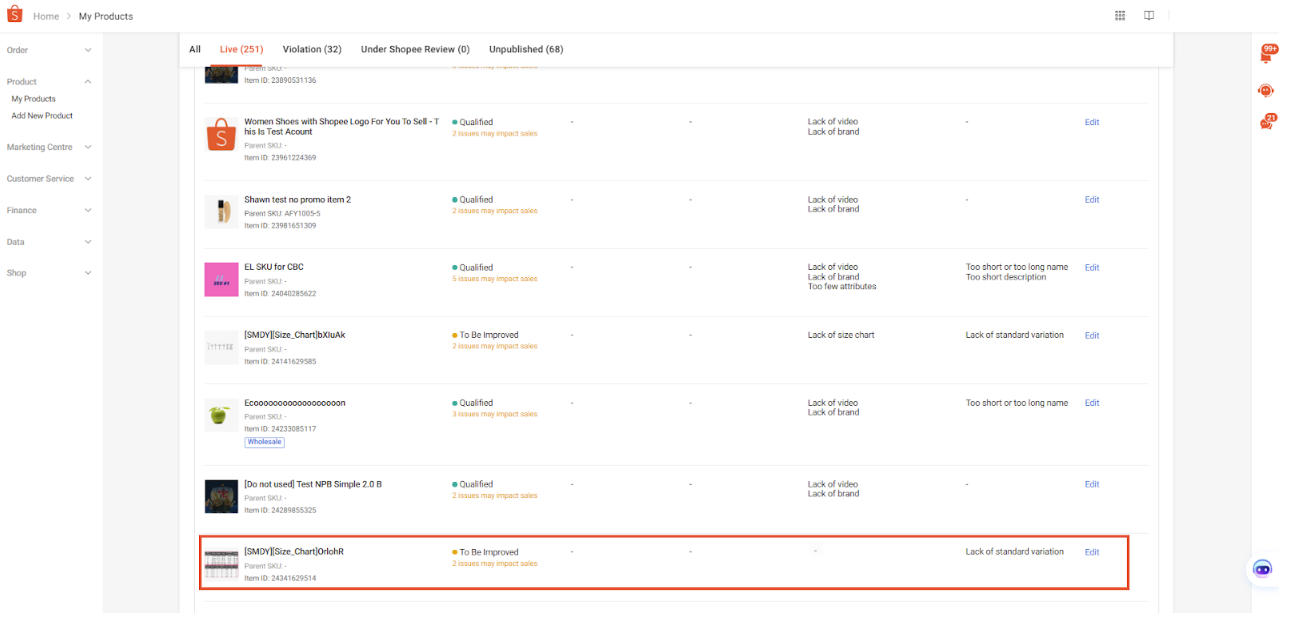This screenshot has width=1291, height=623.
Task: Click Test NPB Simple 2.0 B thumbnail
Action: click(x=221, y=496)
